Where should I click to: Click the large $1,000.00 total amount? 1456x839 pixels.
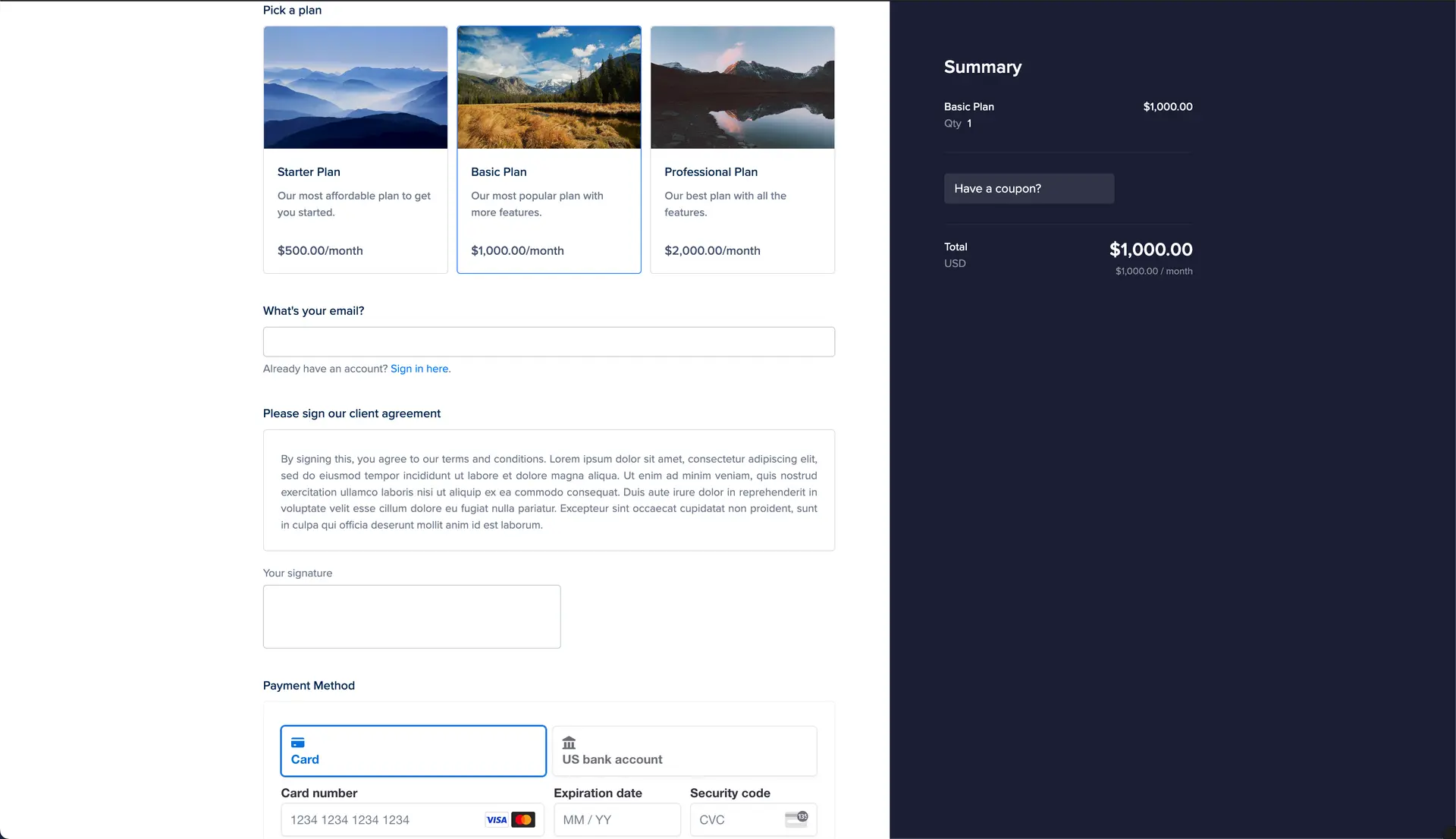click(1150, 250)
